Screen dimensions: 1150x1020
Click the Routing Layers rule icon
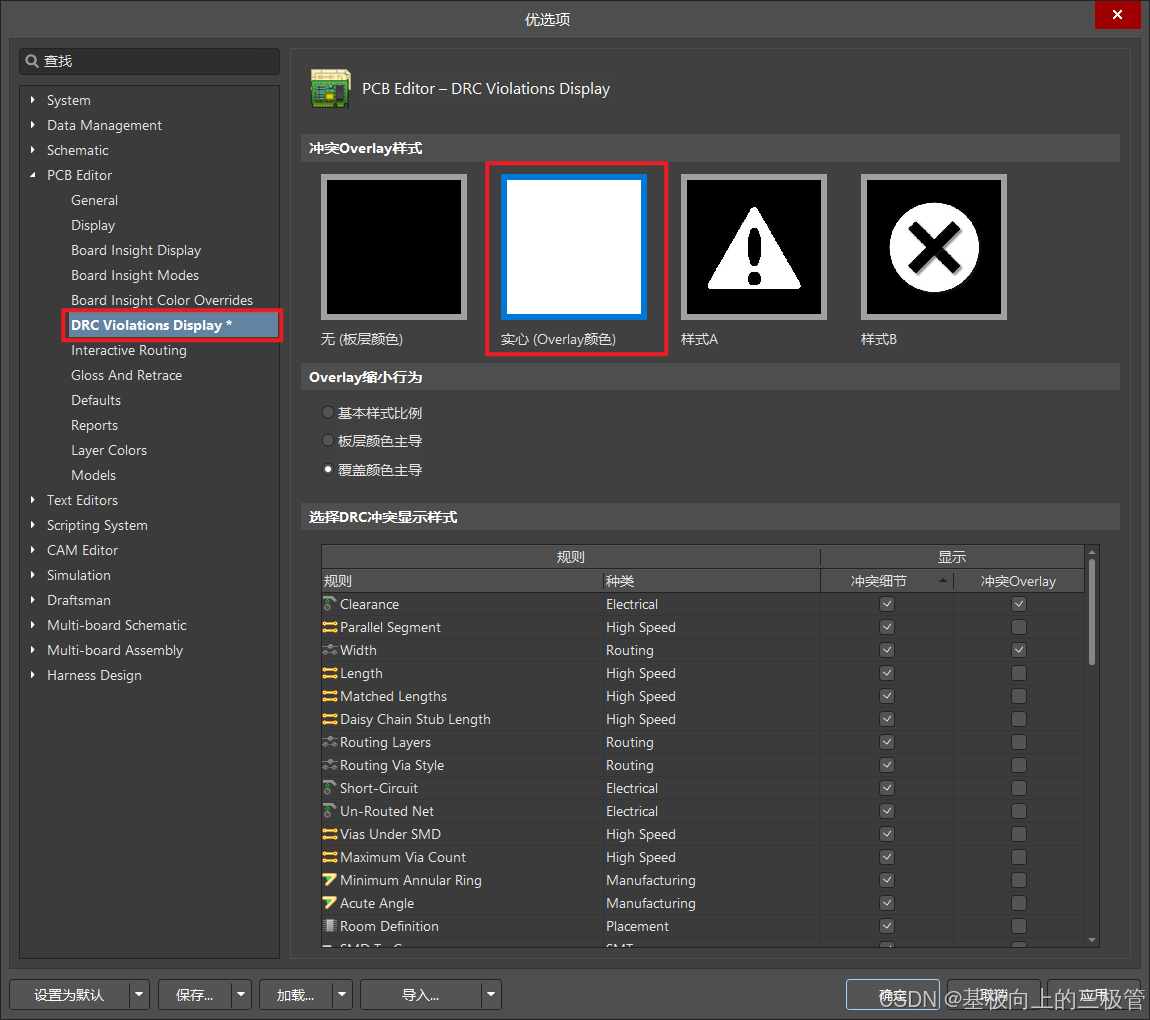point(330,742)
